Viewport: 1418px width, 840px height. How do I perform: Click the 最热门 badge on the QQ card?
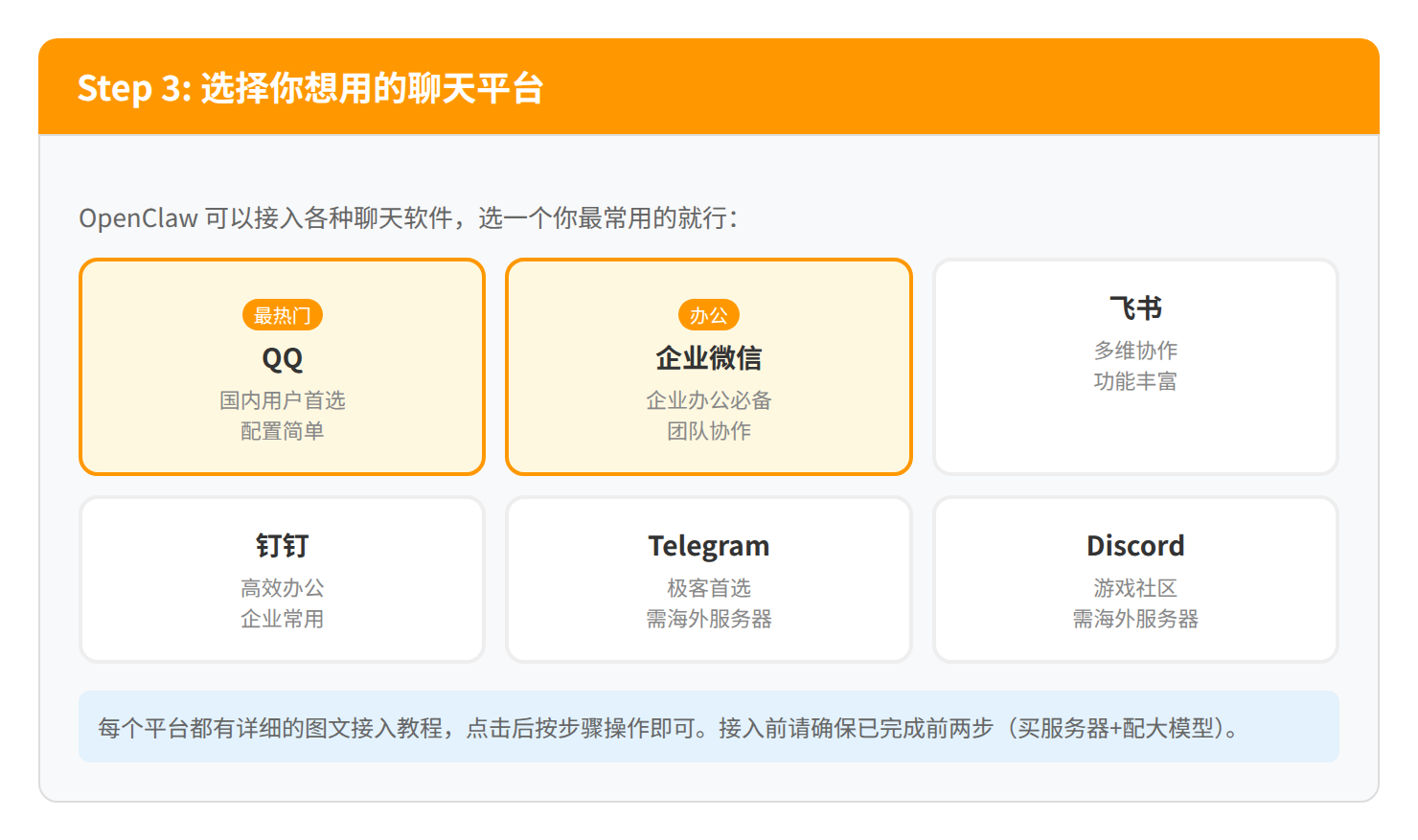pos(282,315)
